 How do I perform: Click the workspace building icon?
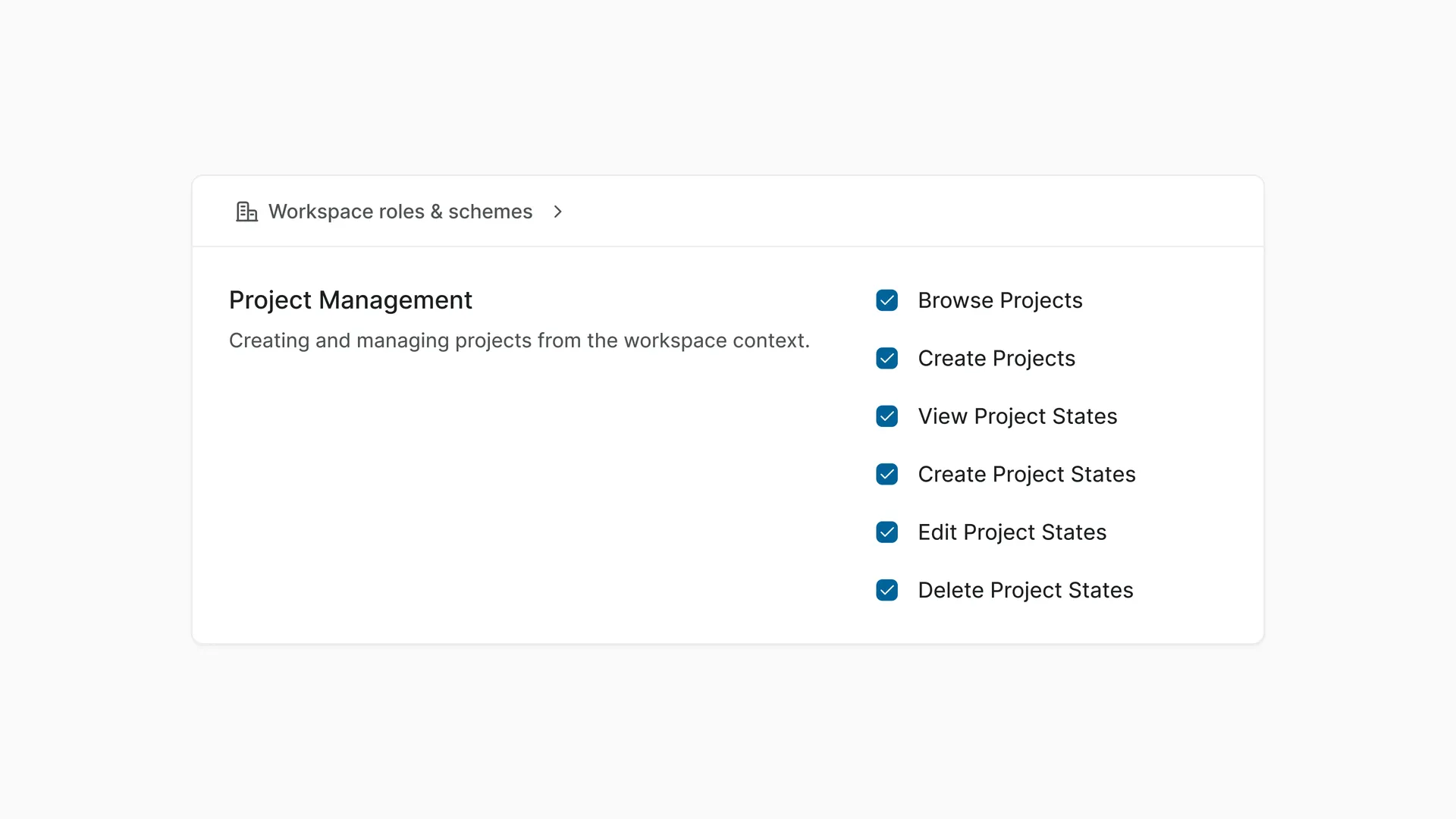tap(246, 212)
